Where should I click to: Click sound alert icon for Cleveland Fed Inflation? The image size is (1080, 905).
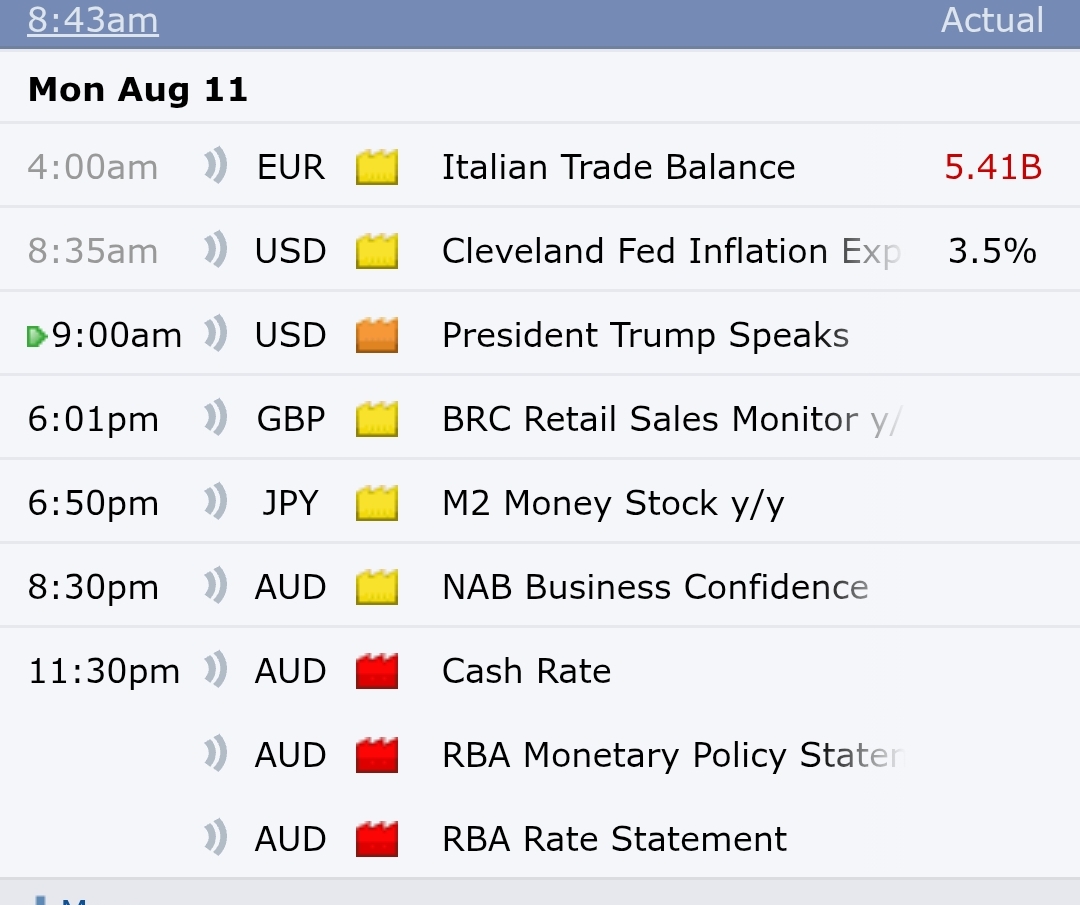216,251
